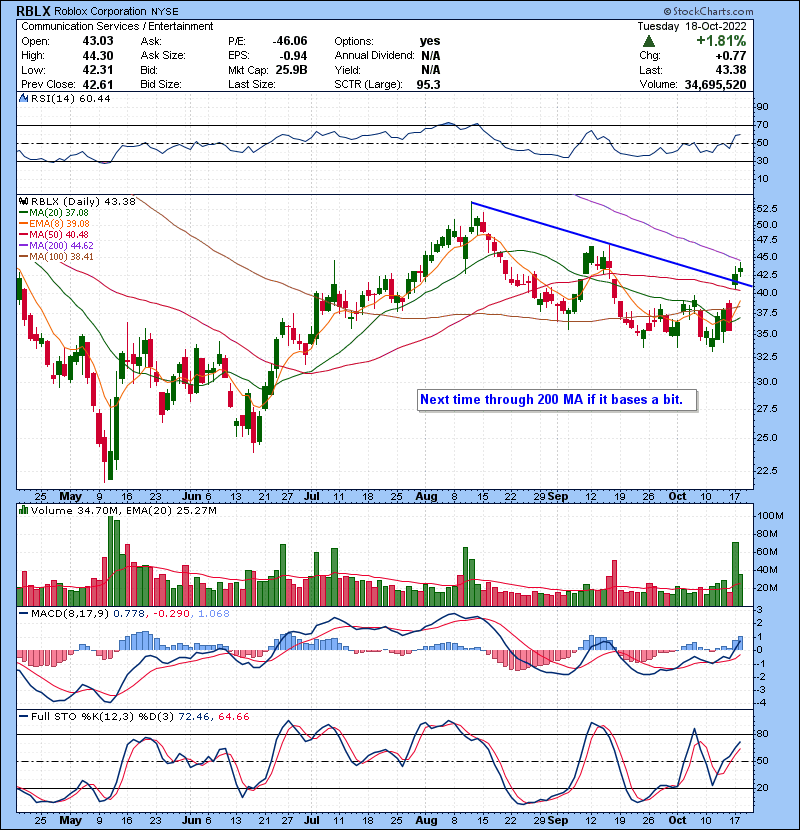Click Communication Services / Entertainment sector text
This screenshot has width=800, height=830.
(x=117, y=26)
